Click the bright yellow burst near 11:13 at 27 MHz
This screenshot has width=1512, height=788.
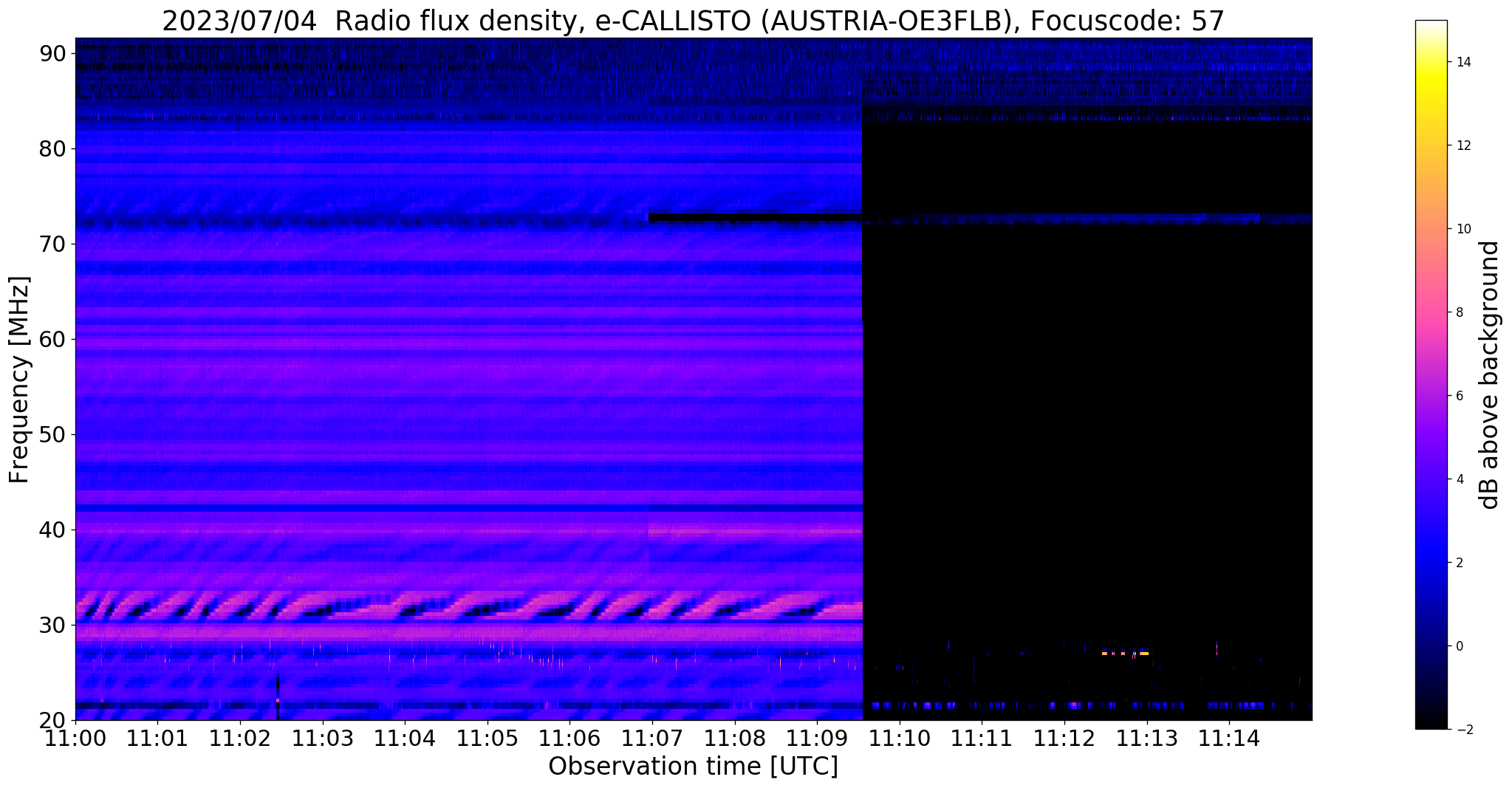1126,654
